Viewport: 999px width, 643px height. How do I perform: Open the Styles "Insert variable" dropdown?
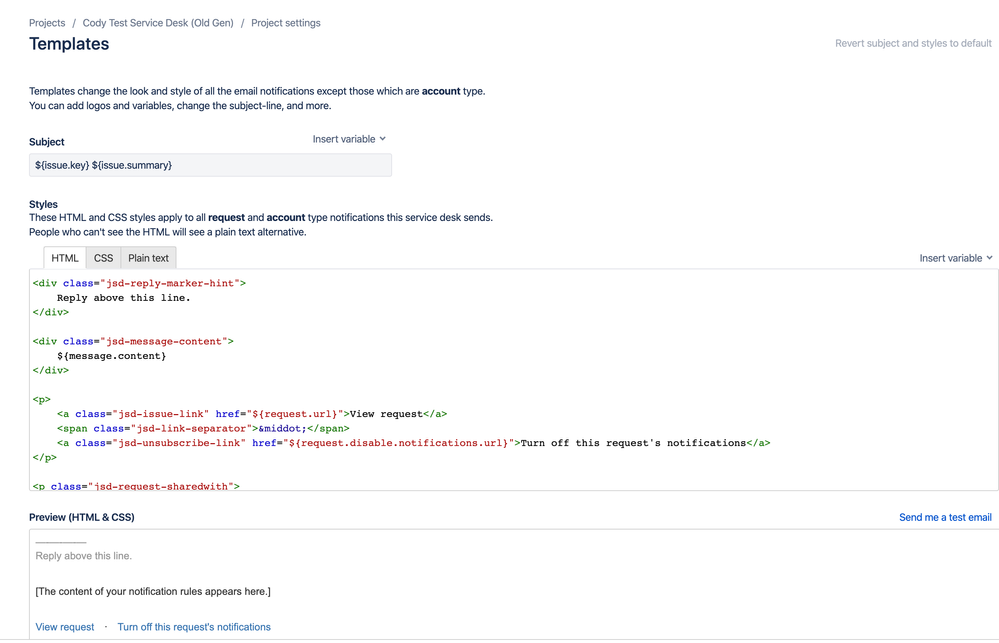pos(954,257)
